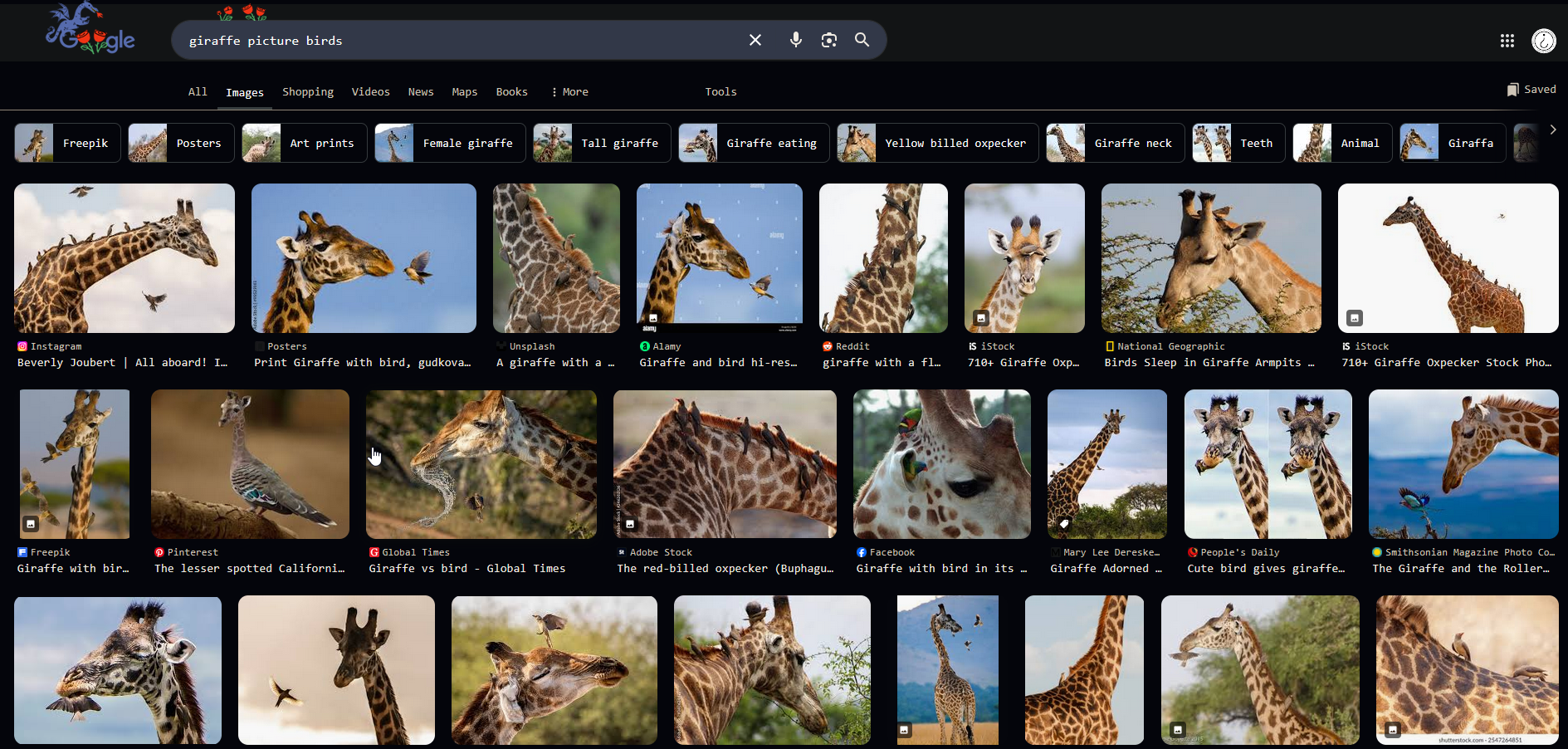Clear the search box with the X icon
Image resolution: width=1568 pixels, height=749 pixels.
click(x=755, y=40)
